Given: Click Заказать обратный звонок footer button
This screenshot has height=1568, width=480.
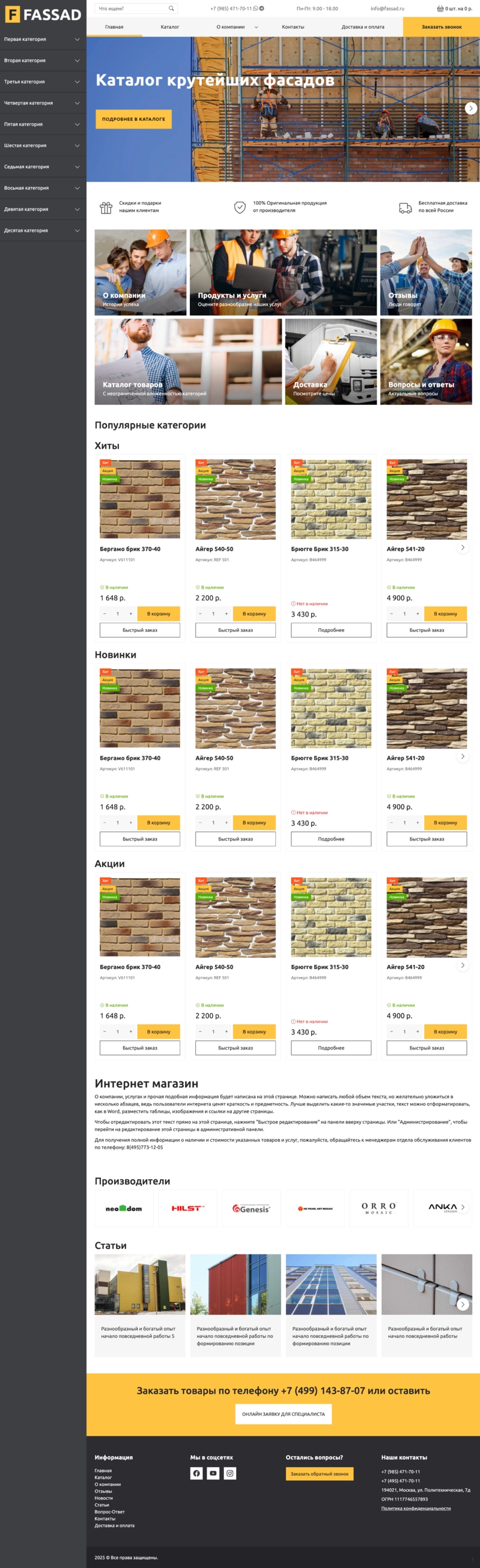Looking at the screenshot, I should [320, 1474].
